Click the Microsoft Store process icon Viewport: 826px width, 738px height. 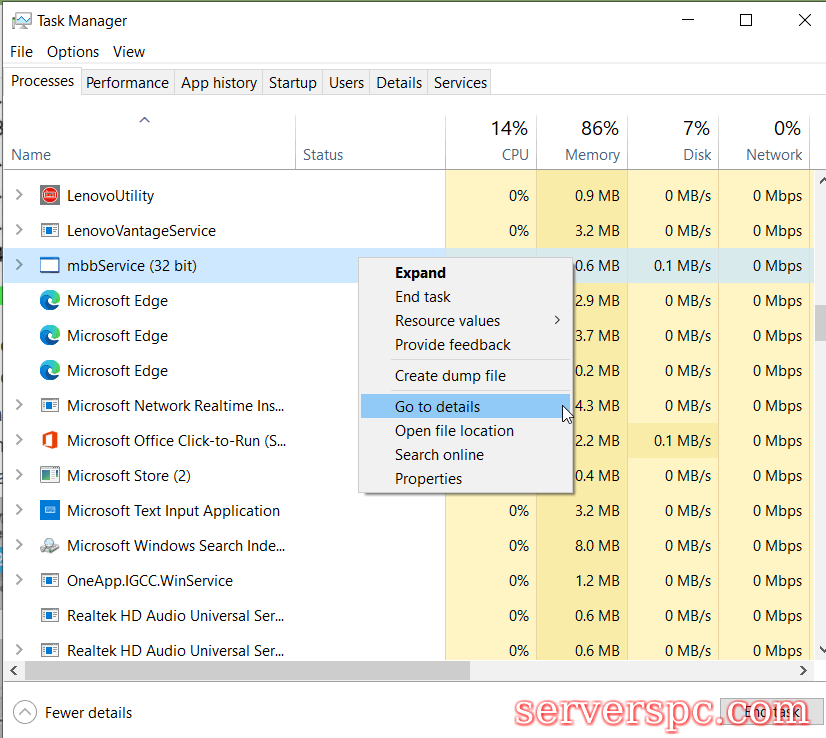click(x=50, y=476)
